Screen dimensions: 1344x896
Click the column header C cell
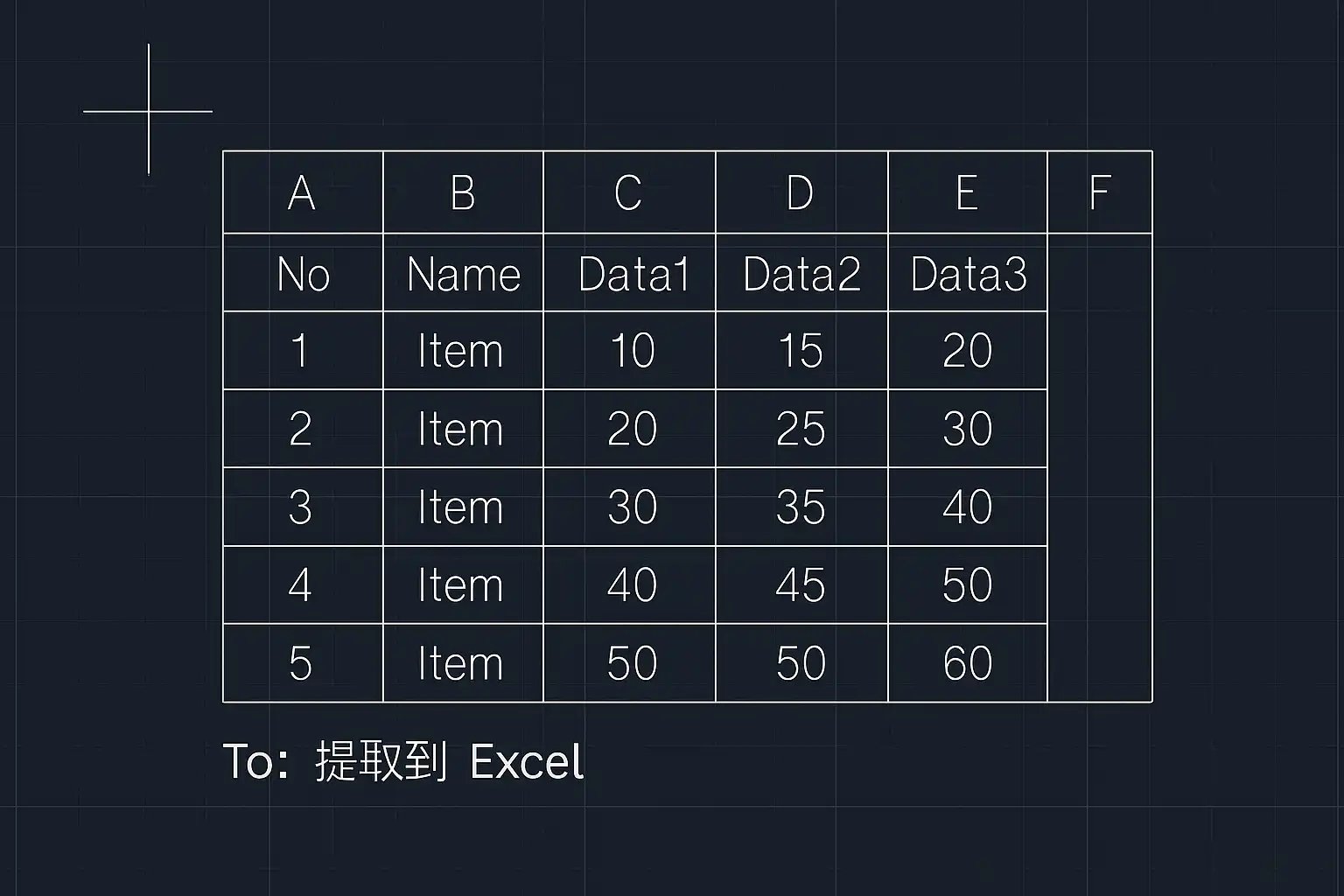coord(629,192)
